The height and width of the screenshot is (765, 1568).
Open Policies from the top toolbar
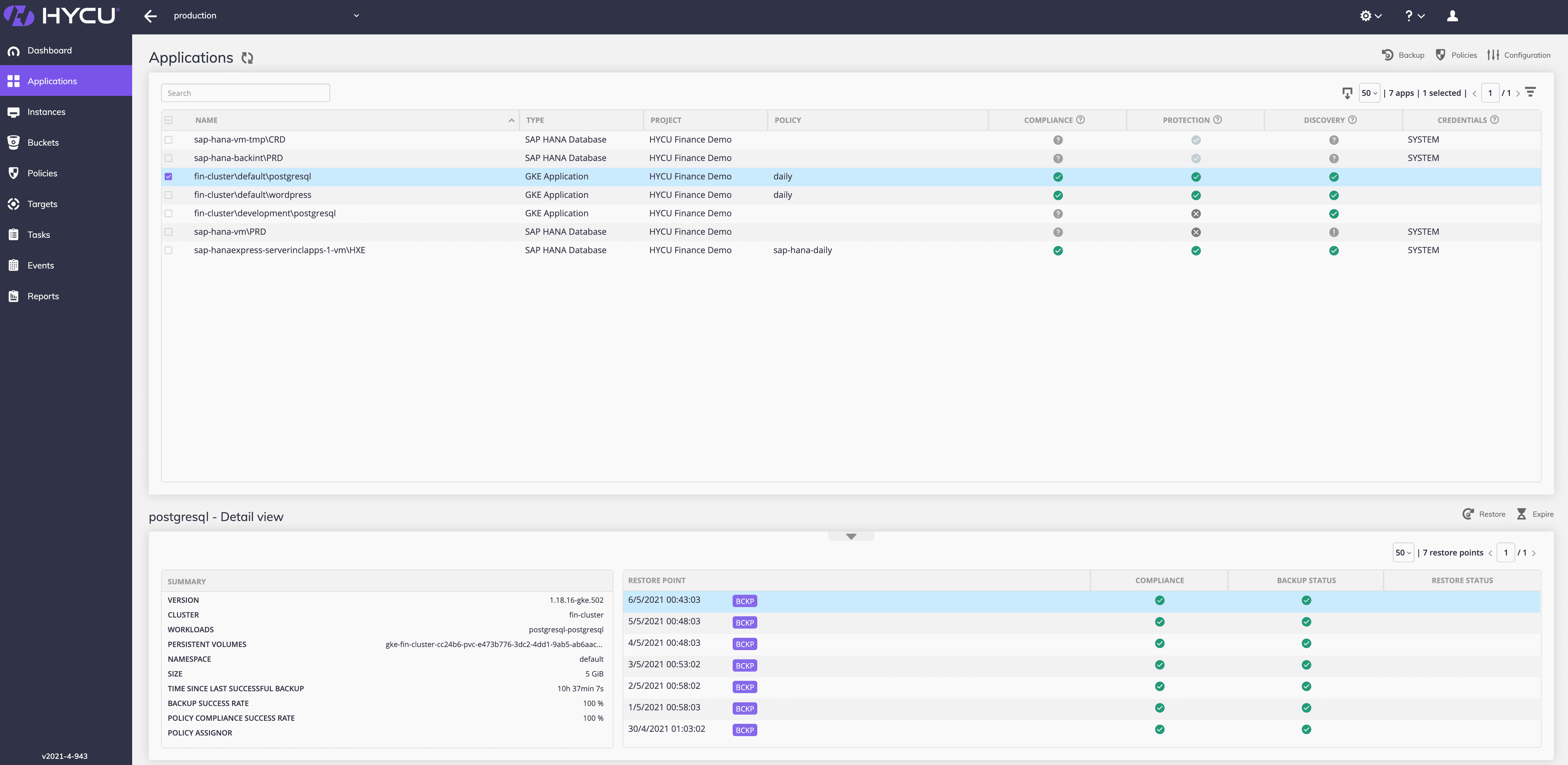(x=1456, y=55)
